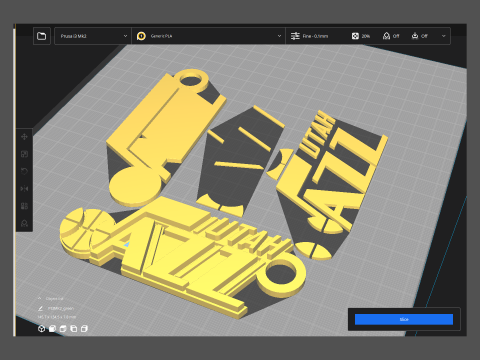
Task: Expand the print settings panel chevron
Action: 443,36
